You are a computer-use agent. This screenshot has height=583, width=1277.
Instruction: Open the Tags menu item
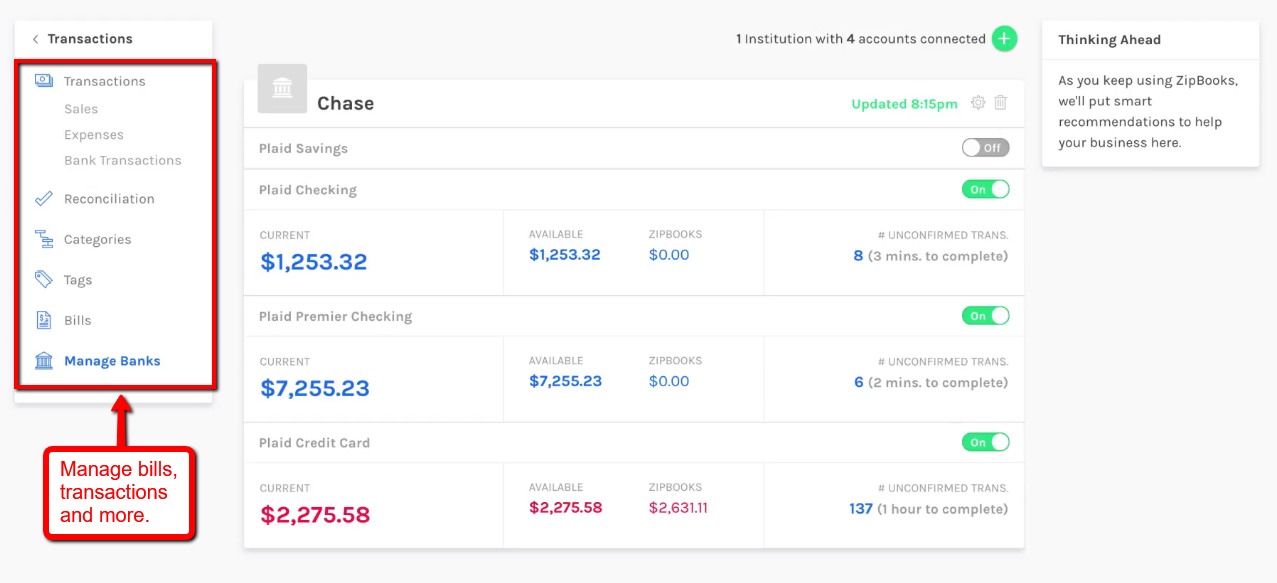point(78,280)
